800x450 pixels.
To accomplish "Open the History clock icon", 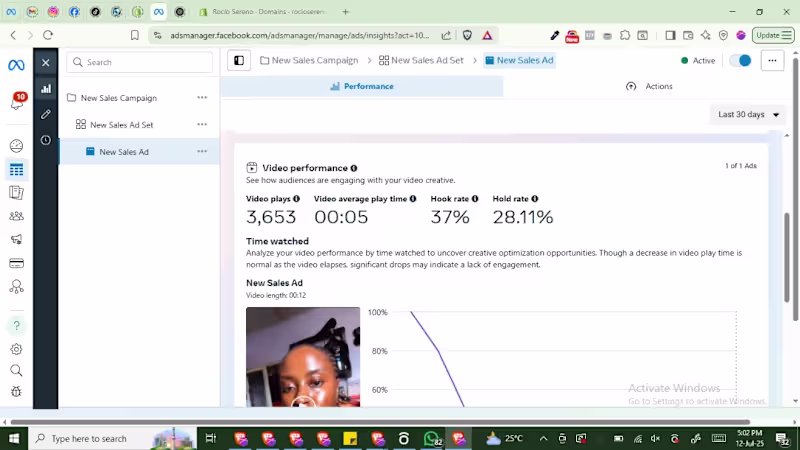I will pyautogui.click(x=46, y=140).
